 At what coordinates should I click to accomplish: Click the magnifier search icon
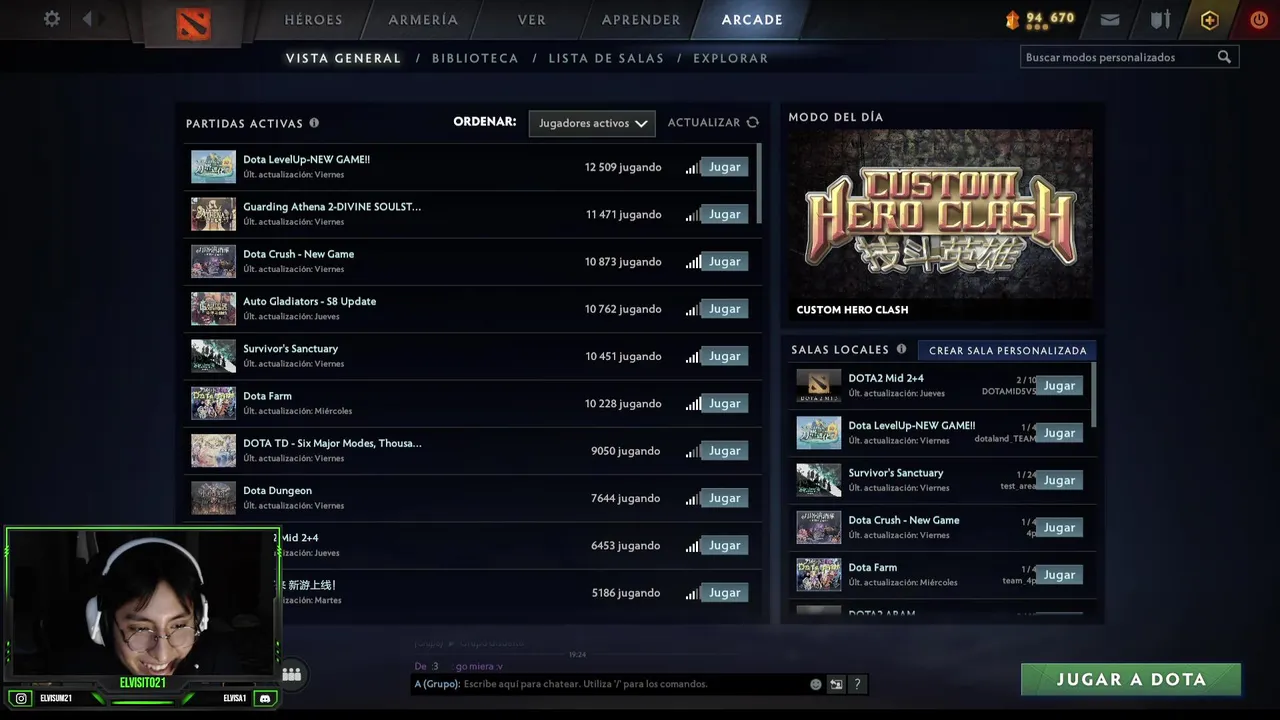(x=1224, y=57)
